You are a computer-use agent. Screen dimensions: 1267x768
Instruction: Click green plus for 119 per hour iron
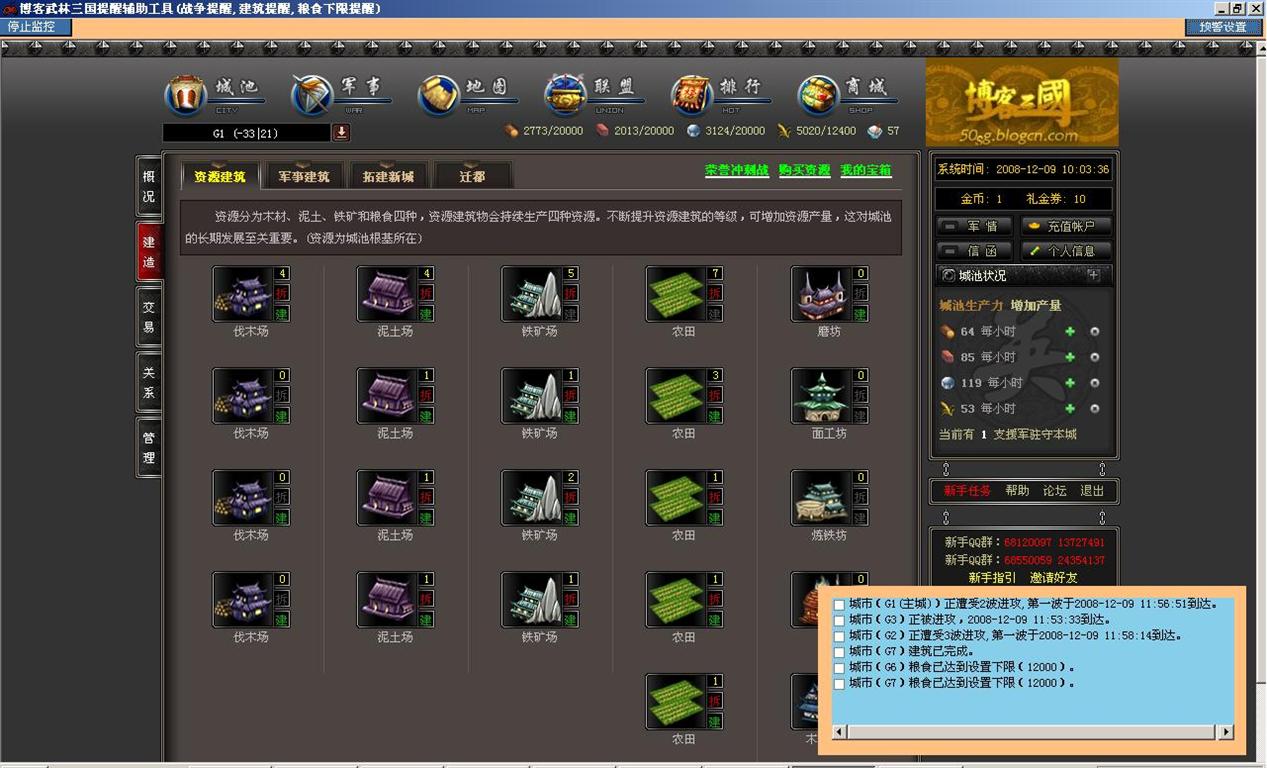pyautogui.click(x=1070, y=383)
